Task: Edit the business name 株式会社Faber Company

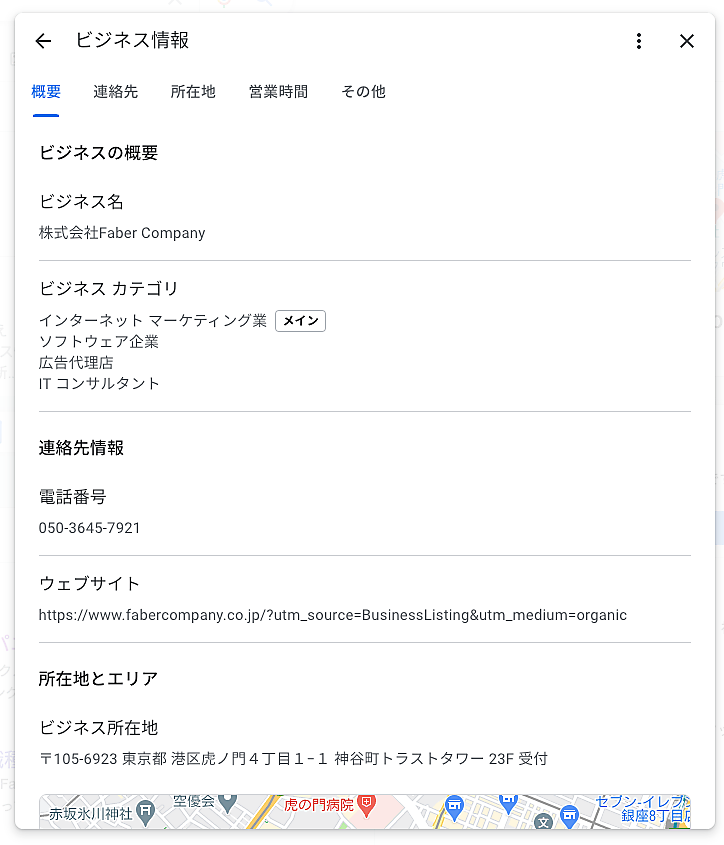Action: [x=122, y=233]
